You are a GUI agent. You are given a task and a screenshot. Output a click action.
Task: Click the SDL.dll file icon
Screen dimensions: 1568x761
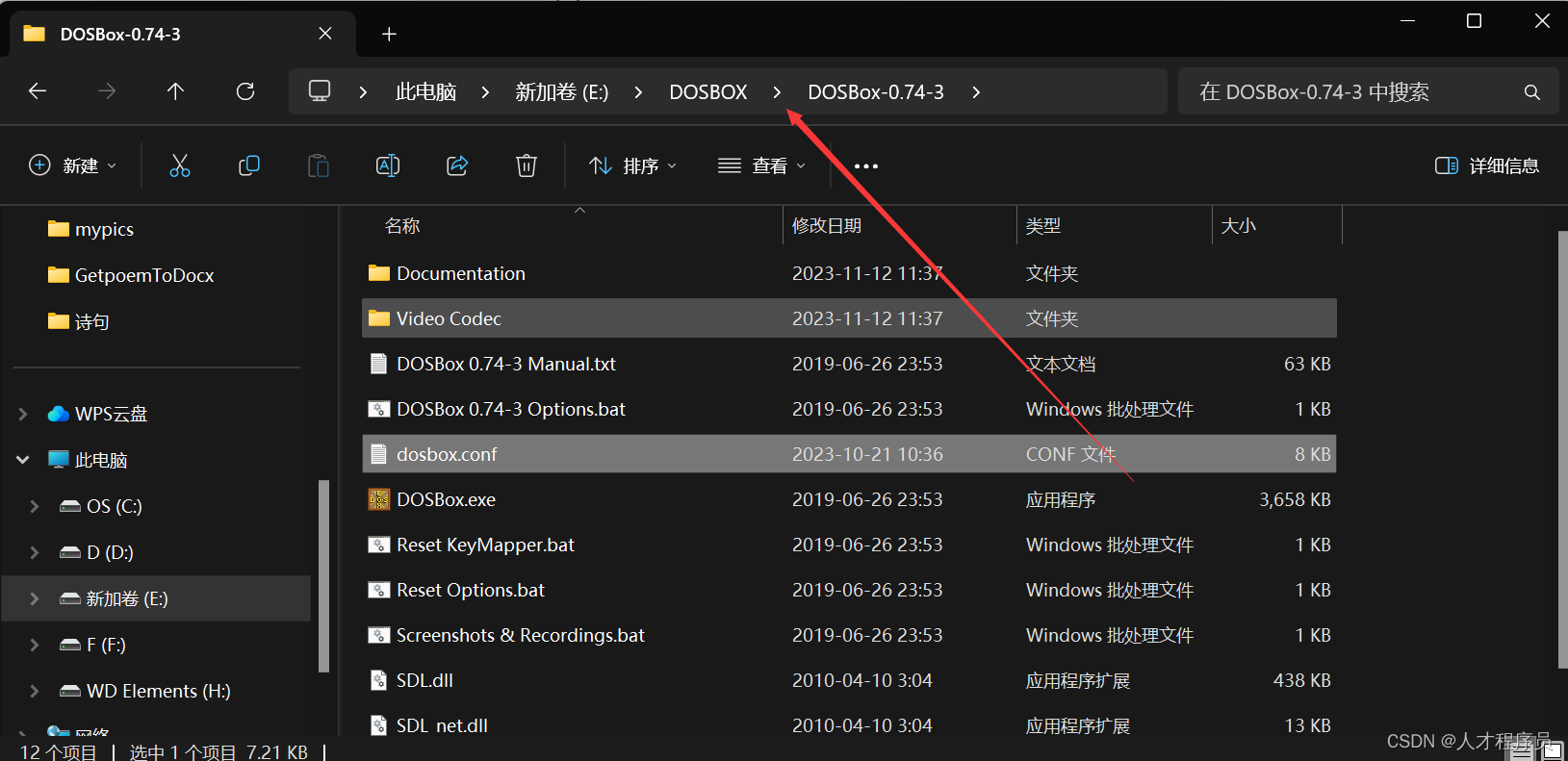tap(379, 680)
